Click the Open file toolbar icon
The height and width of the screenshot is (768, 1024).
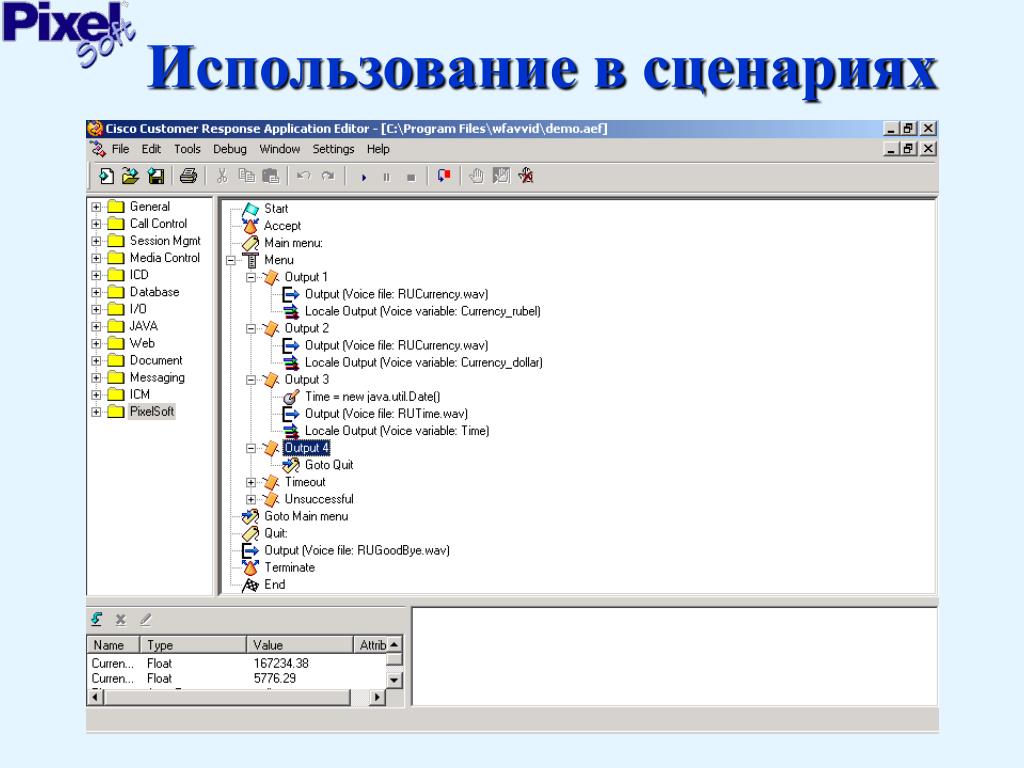(x=131, y=176)
